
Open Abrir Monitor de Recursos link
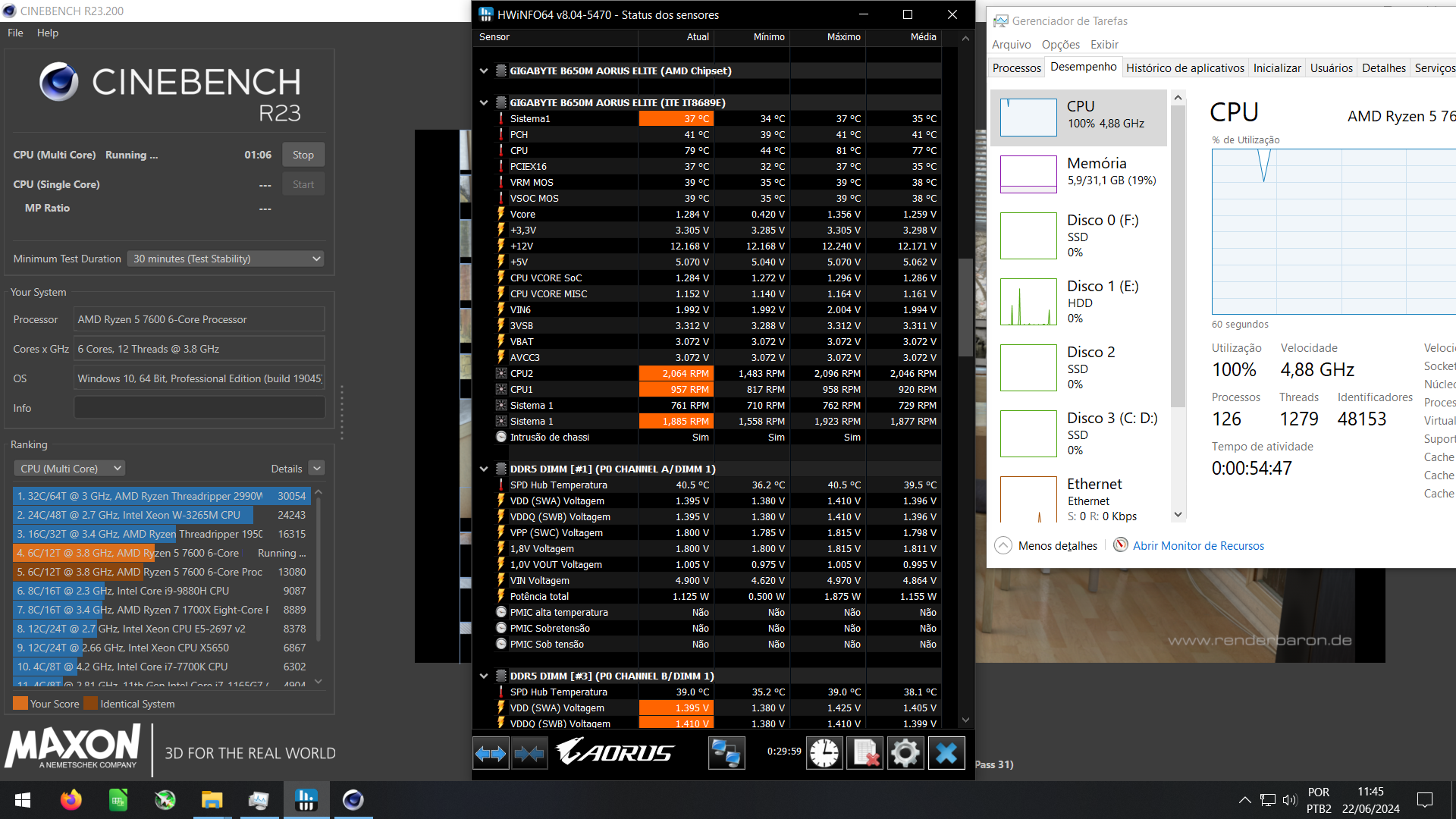[x=1198, y=545]
